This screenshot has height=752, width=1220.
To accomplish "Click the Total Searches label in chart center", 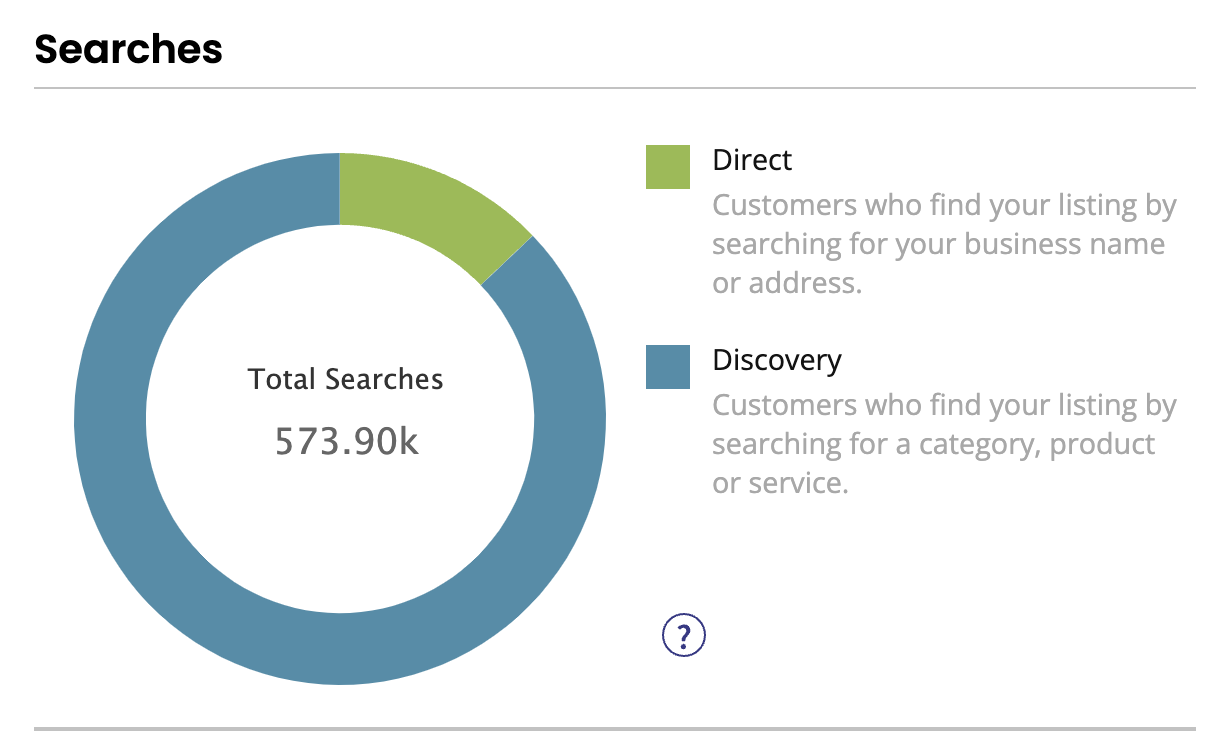I will click(346, 379).
